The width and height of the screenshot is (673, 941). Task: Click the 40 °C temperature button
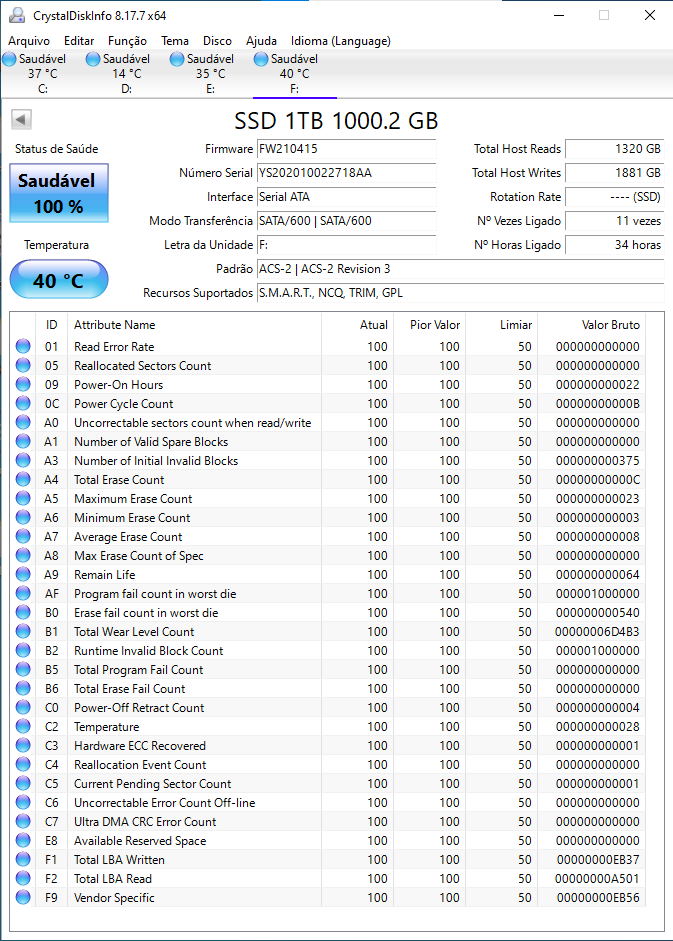(x=59, y=280)
